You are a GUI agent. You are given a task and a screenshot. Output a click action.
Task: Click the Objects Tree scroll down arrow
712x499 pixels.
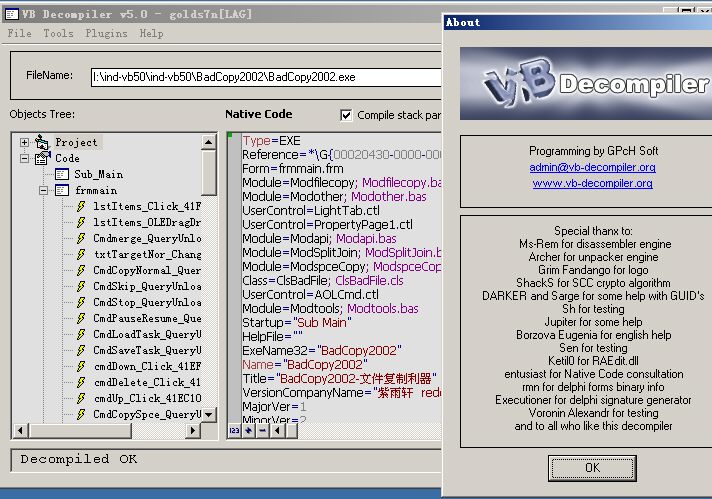click(208, 415)
